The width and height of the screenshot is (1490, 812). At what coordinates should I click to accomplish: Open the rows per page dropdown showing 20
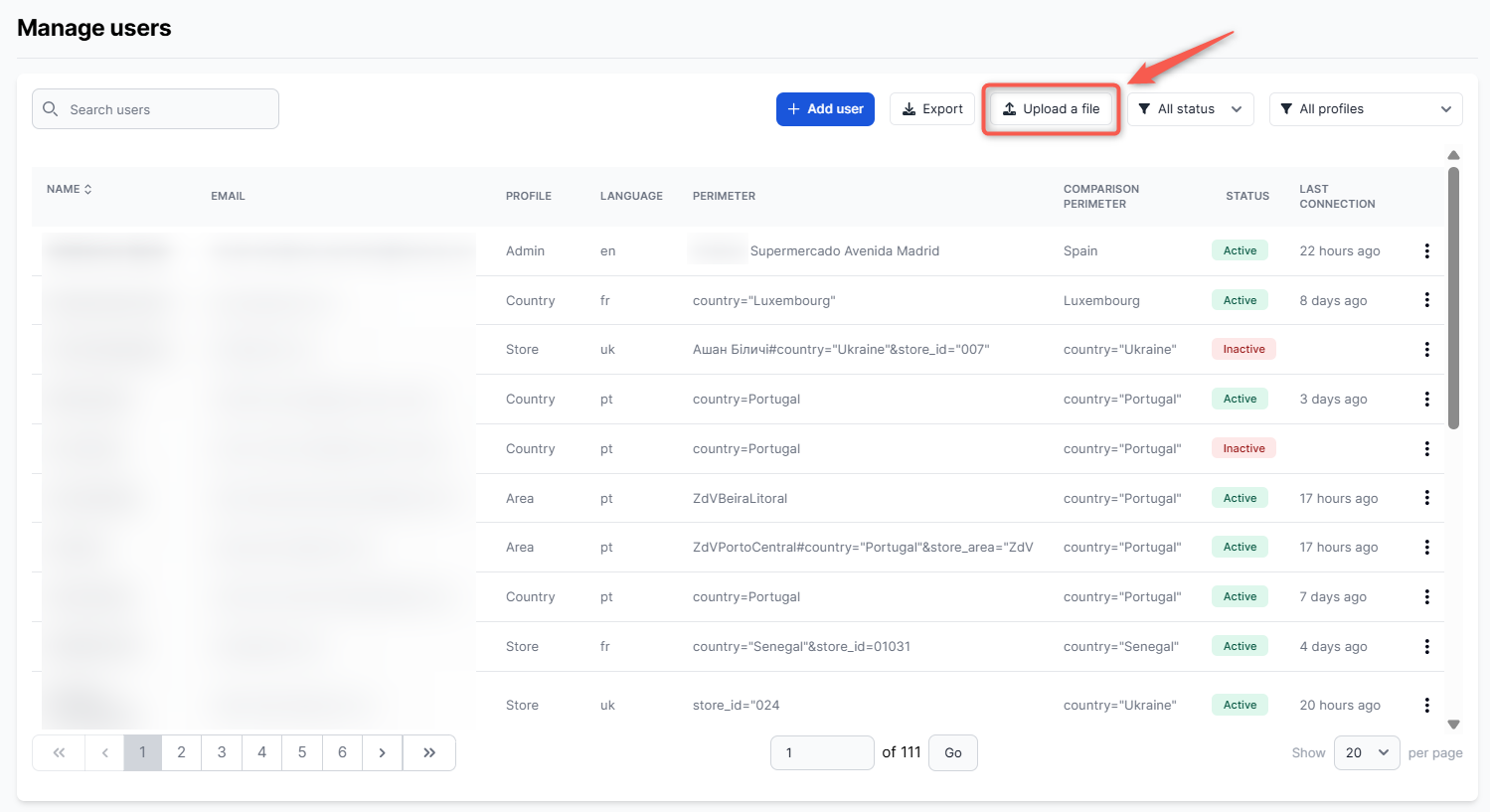click(x=1366, y=753)
